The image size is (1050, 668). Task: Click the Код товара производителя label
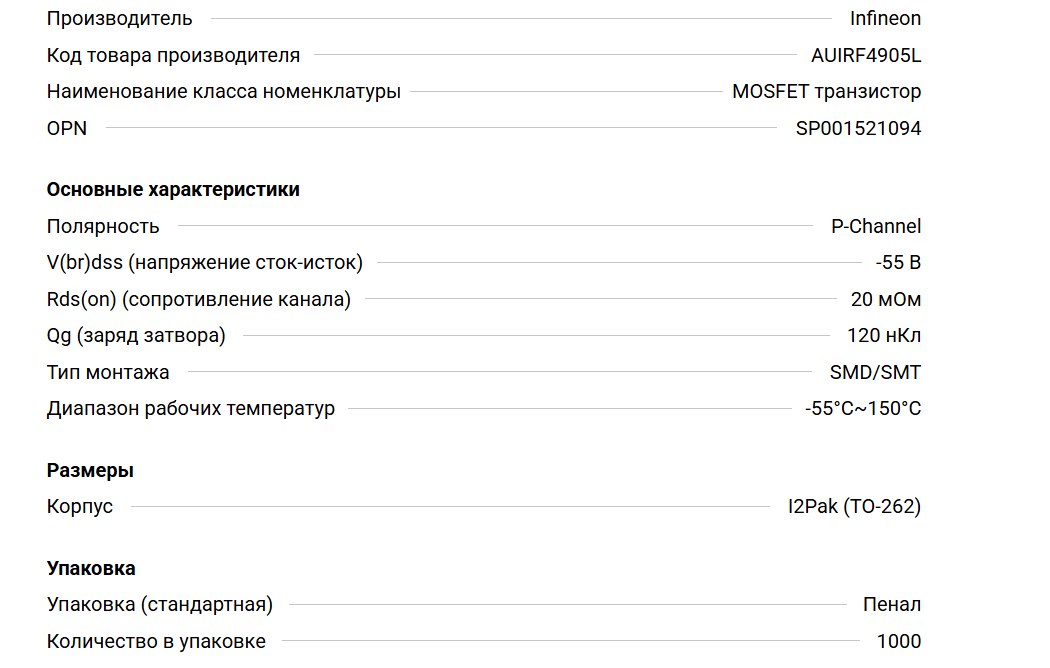point(173,55)
